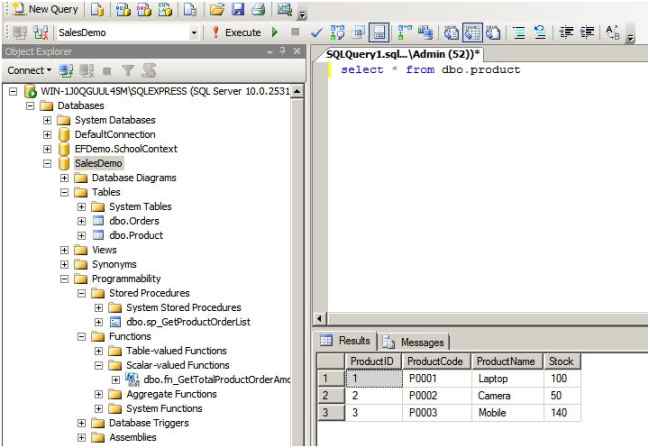
Task: Select the Database Diagrams folder
Action: (134, 178)
